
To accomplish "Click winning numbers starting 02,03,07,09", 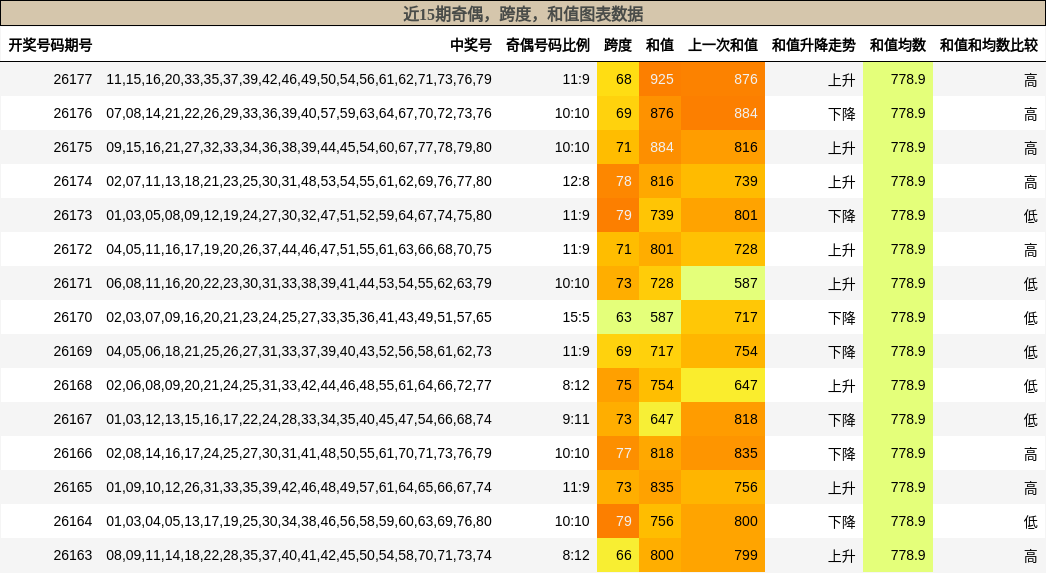I will [299, 318].
